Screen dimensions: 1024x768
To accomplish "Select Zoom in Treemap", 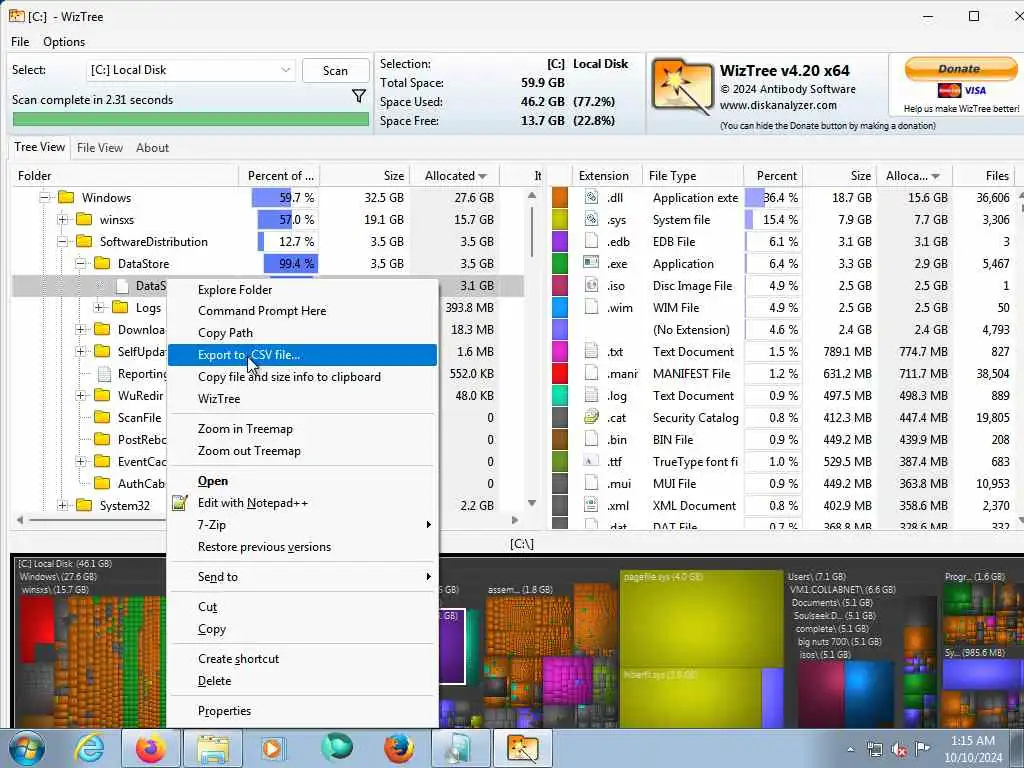I will 302,428.
